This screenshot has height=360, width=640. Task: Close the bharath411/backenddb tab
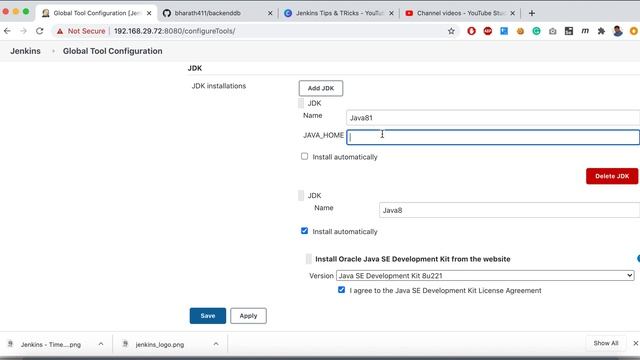270,13
